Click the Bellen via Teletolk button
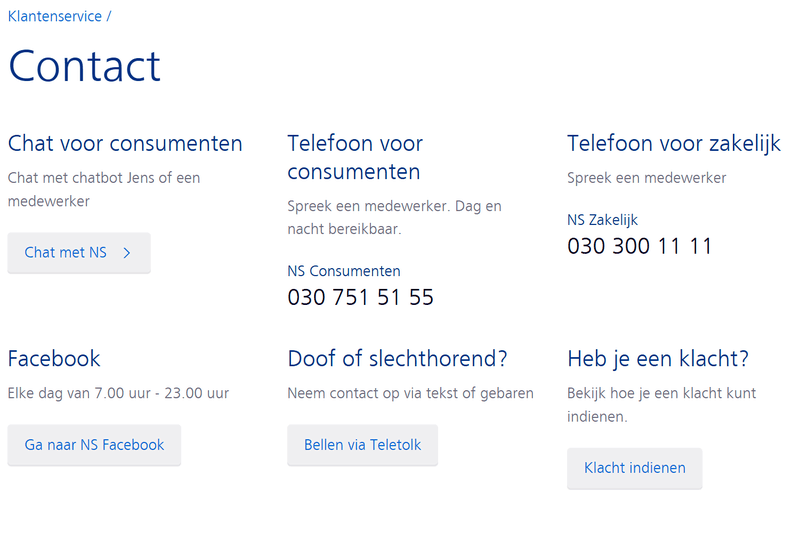The image size is (800, 540). pos(362,445)
